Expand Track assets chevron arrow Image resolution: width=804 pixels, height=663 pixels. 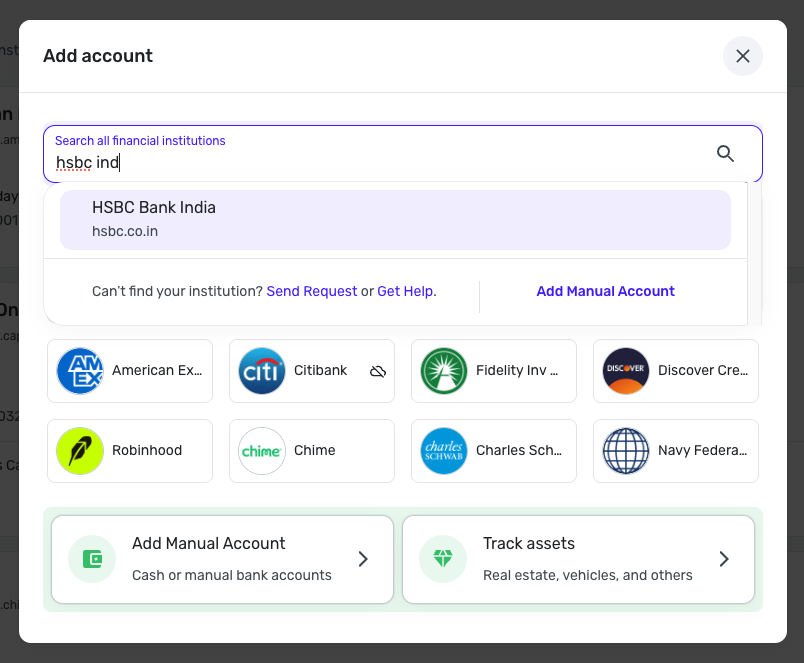pyautogui.click(x=723, y=559)
